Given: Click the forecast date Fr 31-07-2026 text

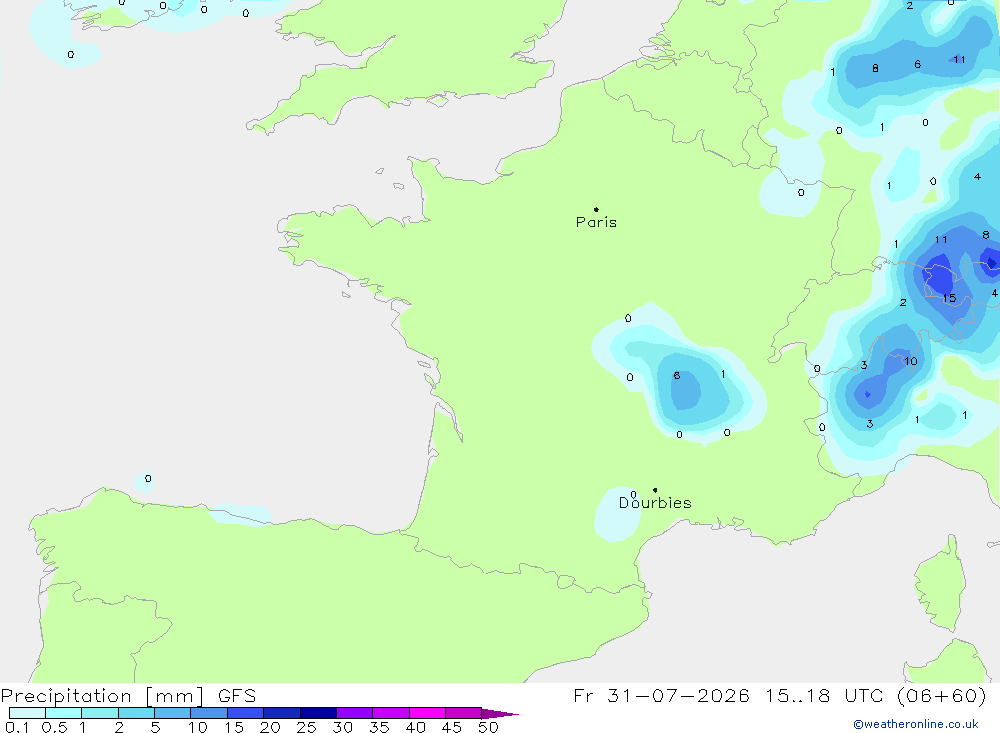Looking at the screenshot, I should tap(661, 695).
